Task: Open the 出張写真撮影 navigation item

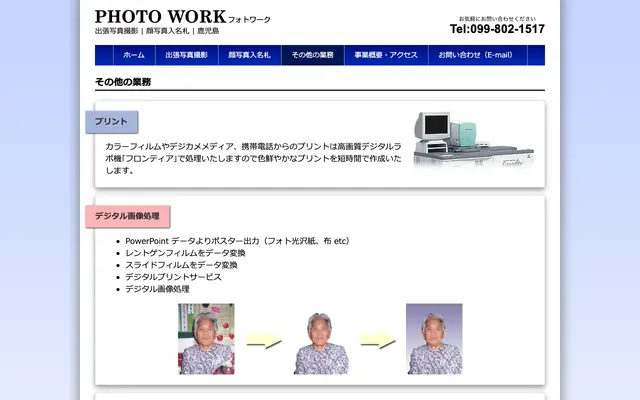Action: coord(187,55)
